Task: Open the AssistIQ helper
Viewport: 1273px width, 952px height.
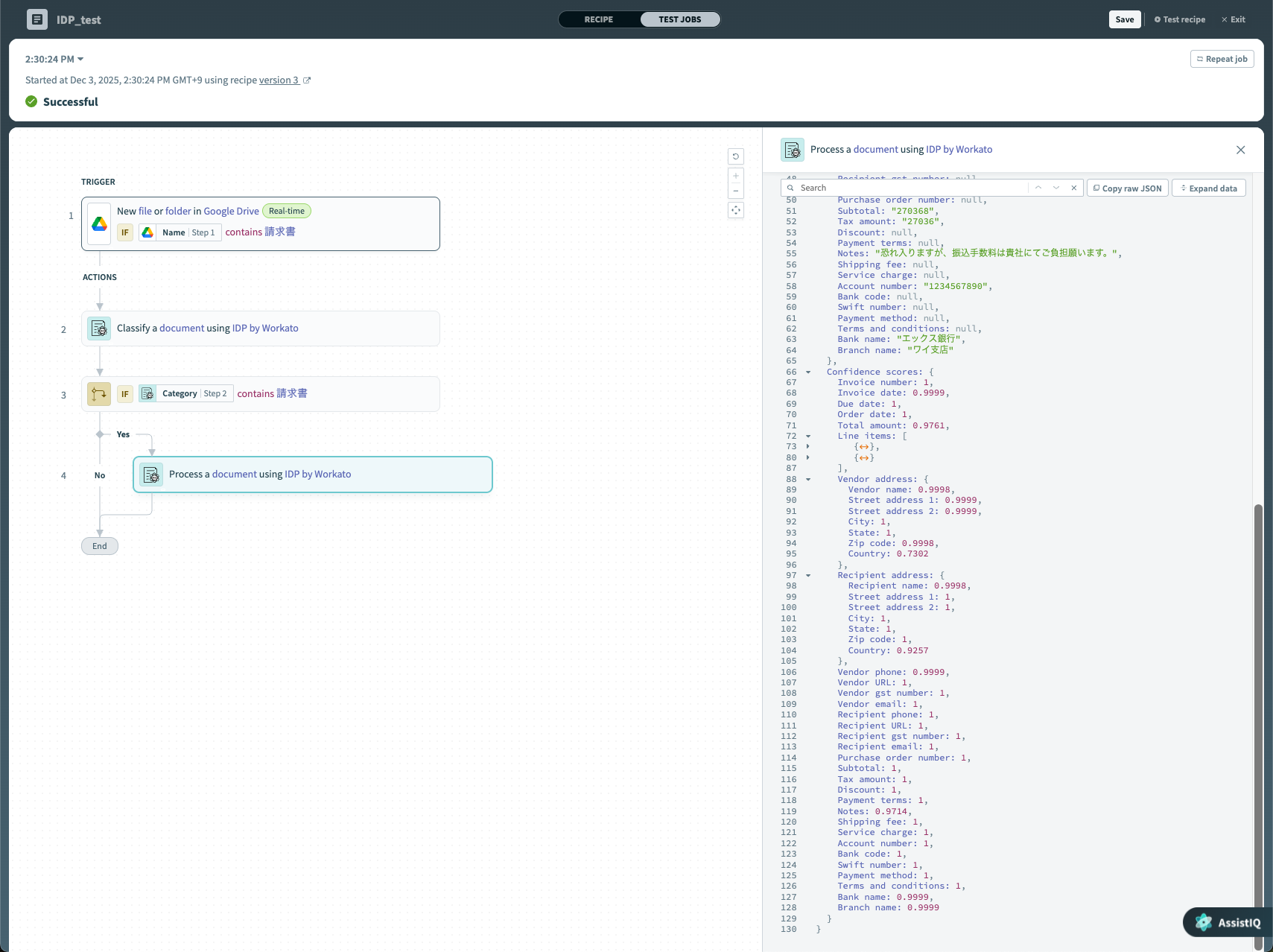Action: 1228,922
